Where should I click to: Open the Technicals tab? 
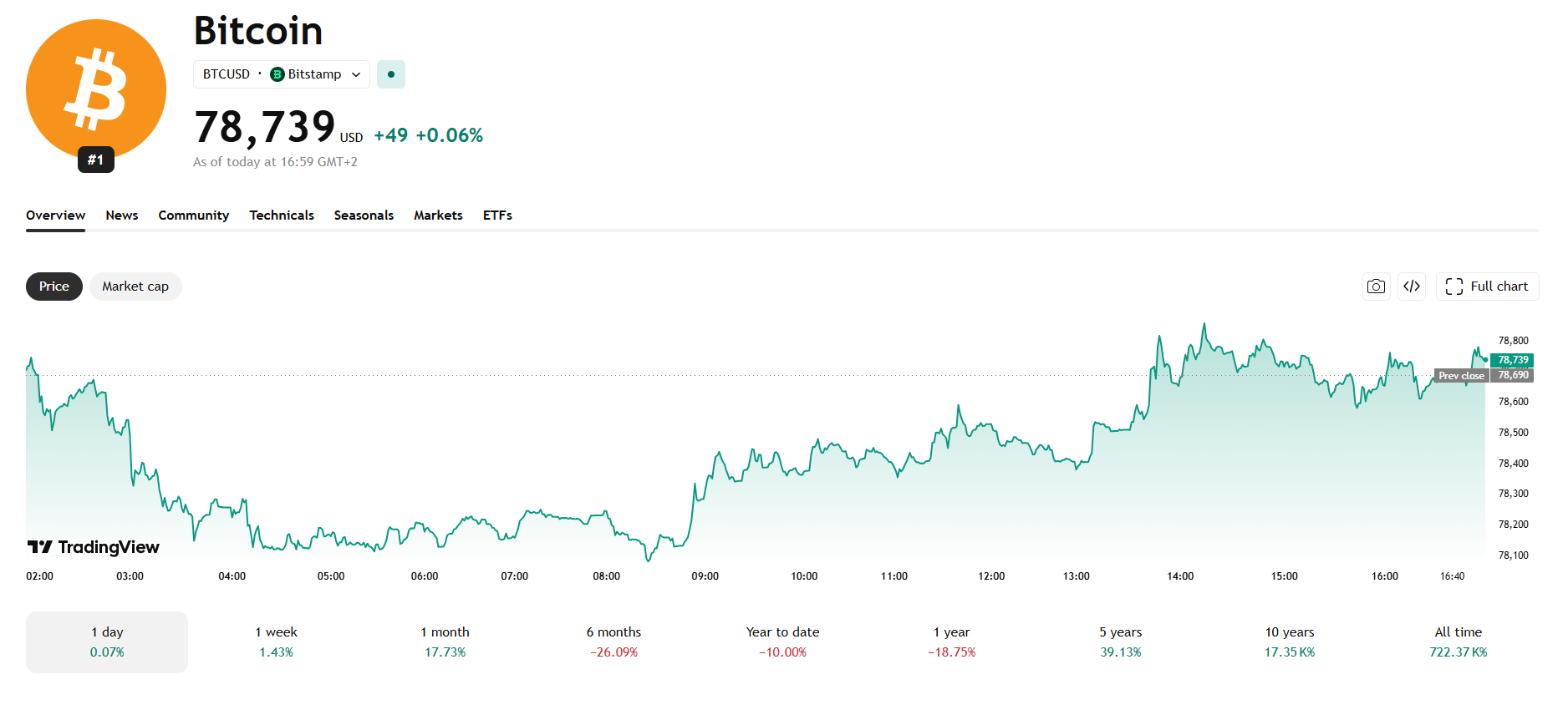[x=282, y=216]
